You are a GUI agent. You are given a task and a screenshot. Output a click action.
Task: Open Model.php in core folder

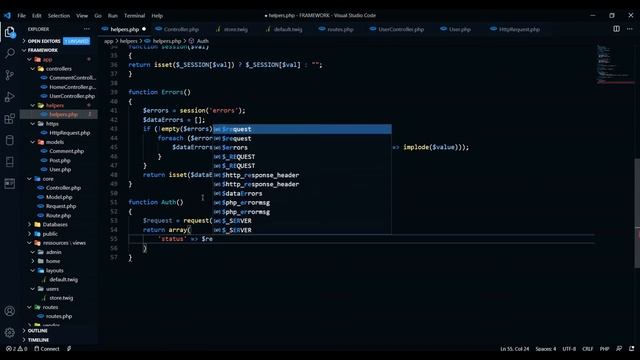coord(59,197)
